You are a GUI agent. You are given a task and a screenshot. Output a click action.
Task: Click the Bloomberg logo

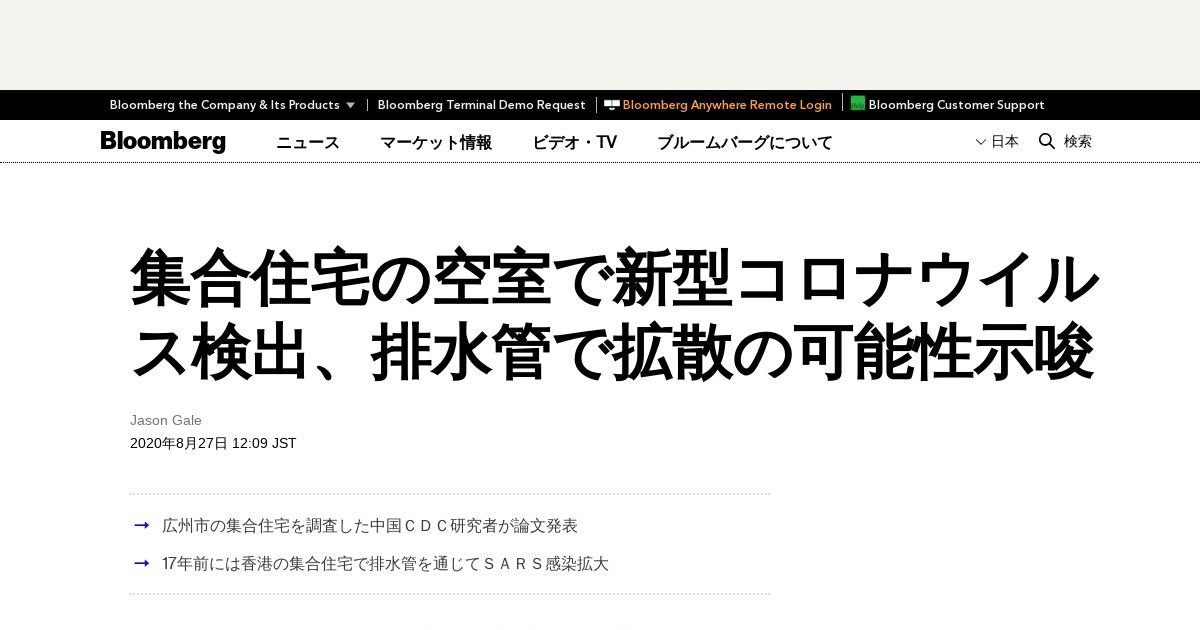163,142
